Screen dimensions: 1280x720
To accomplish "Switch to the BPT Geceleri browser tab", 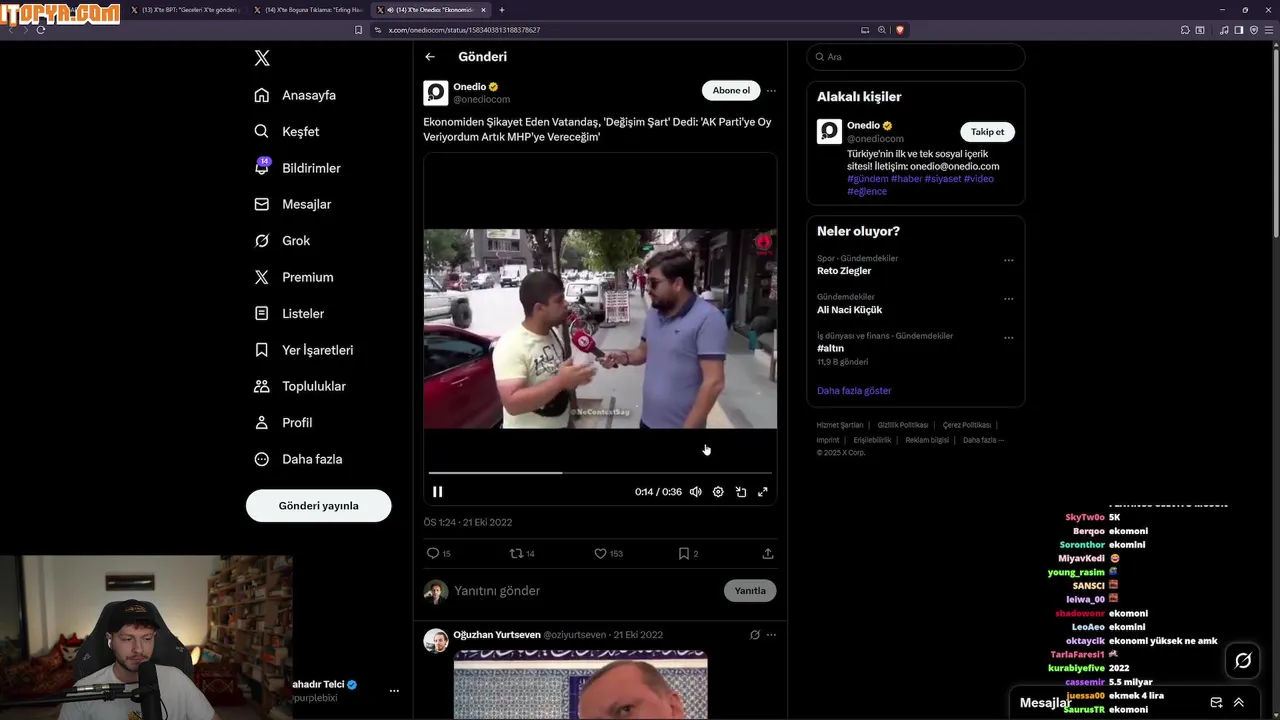I will (x=187, y=10).
